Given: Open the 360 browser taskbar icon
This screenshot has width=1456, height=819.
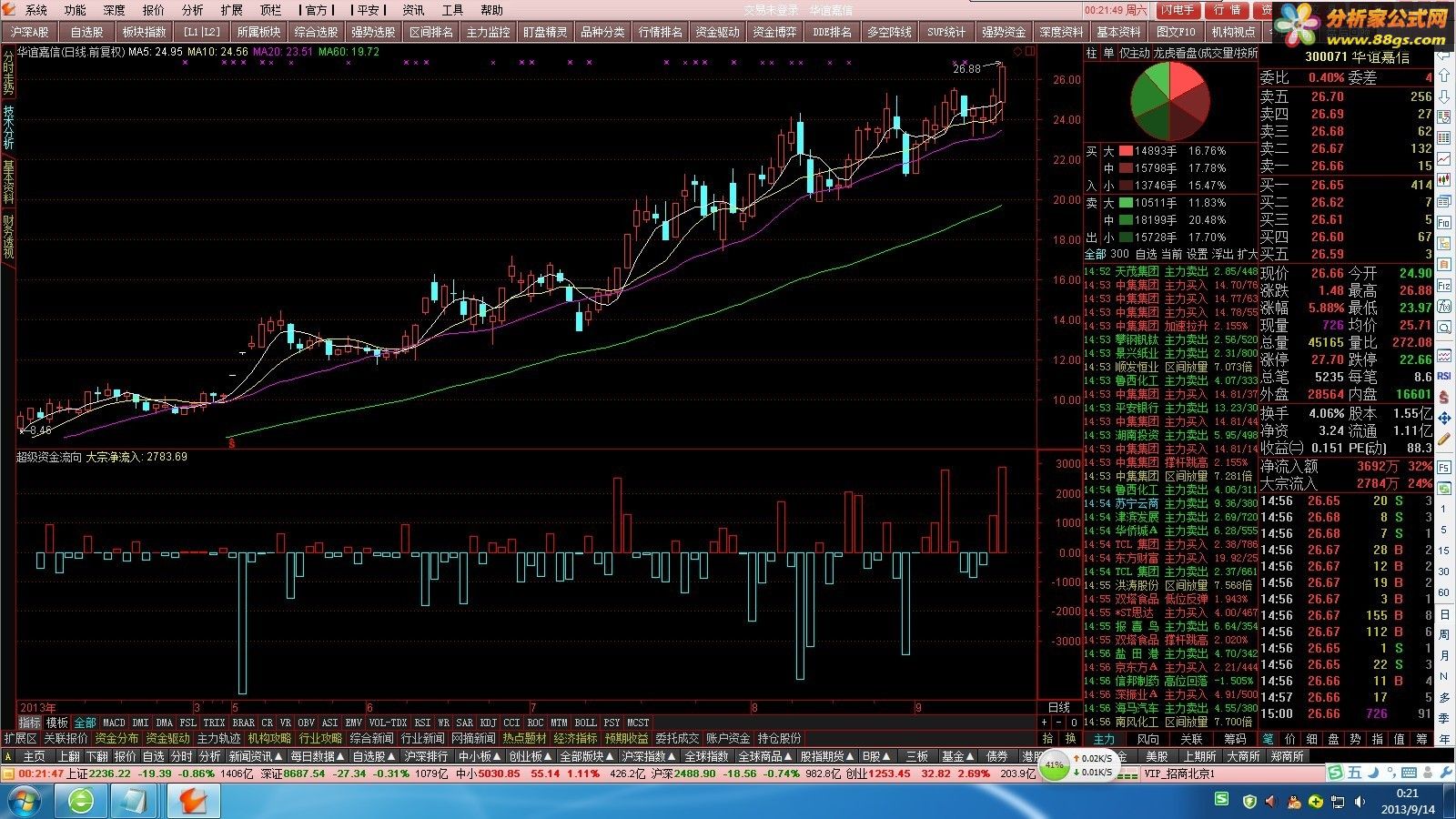Looking at the screenshot, I should (82, 801).
